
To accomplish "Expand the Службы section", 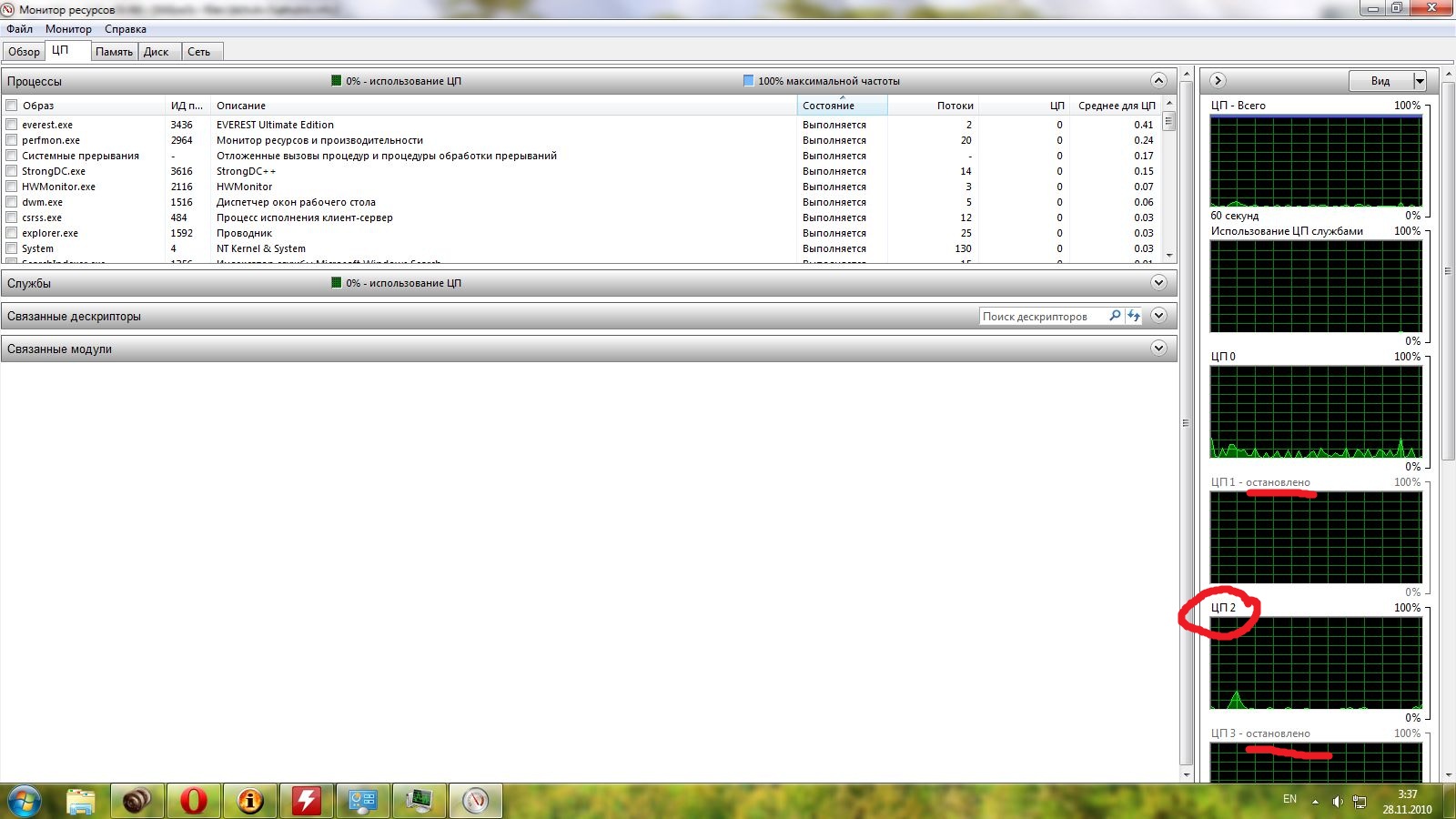I will tap(1158, 283).
